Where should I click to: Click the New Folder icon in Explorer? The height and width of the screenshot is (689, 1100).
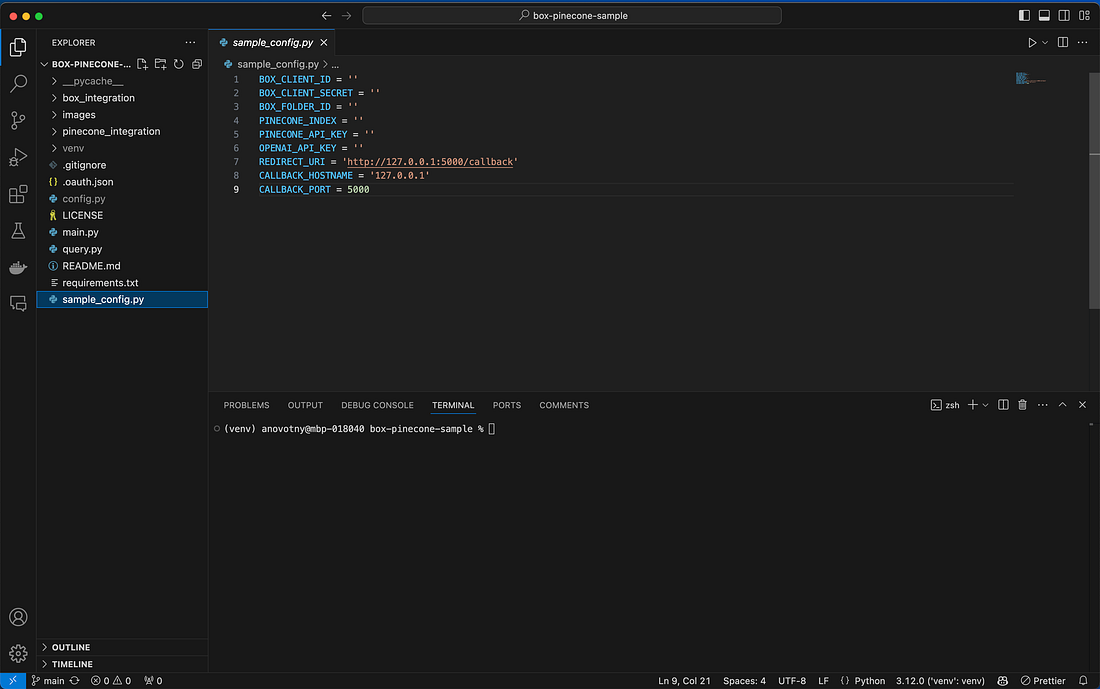[x=161, y=64]
